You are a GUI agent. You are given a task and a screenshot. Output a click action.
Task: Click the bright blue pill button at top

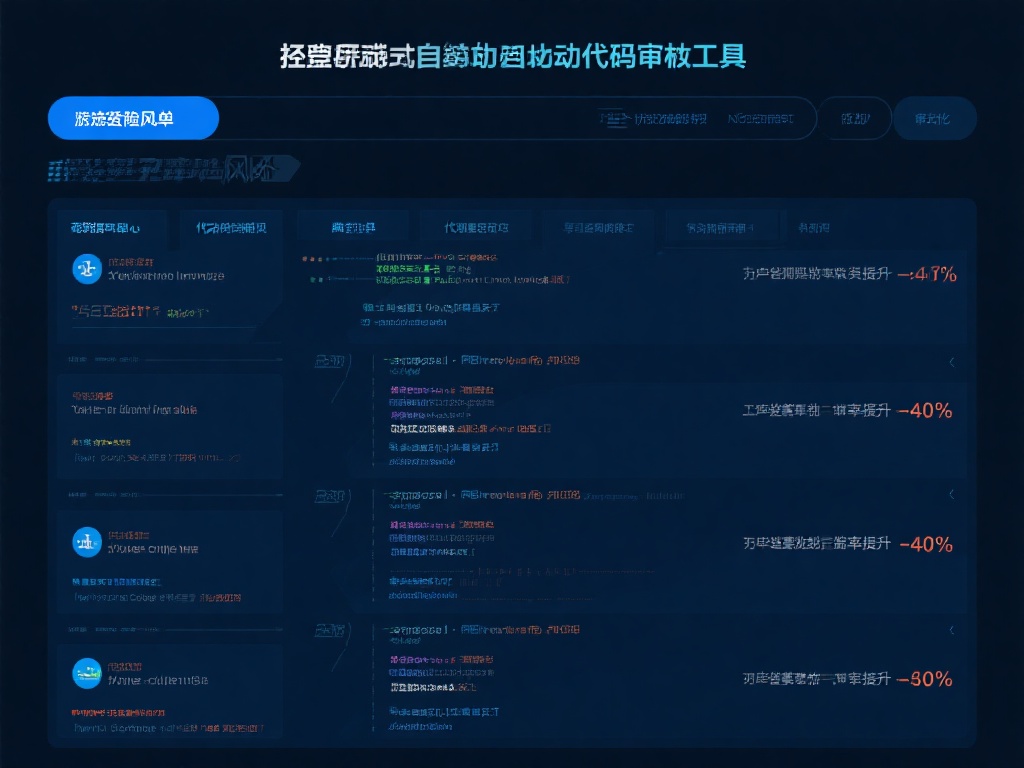(x=133, y=118)
